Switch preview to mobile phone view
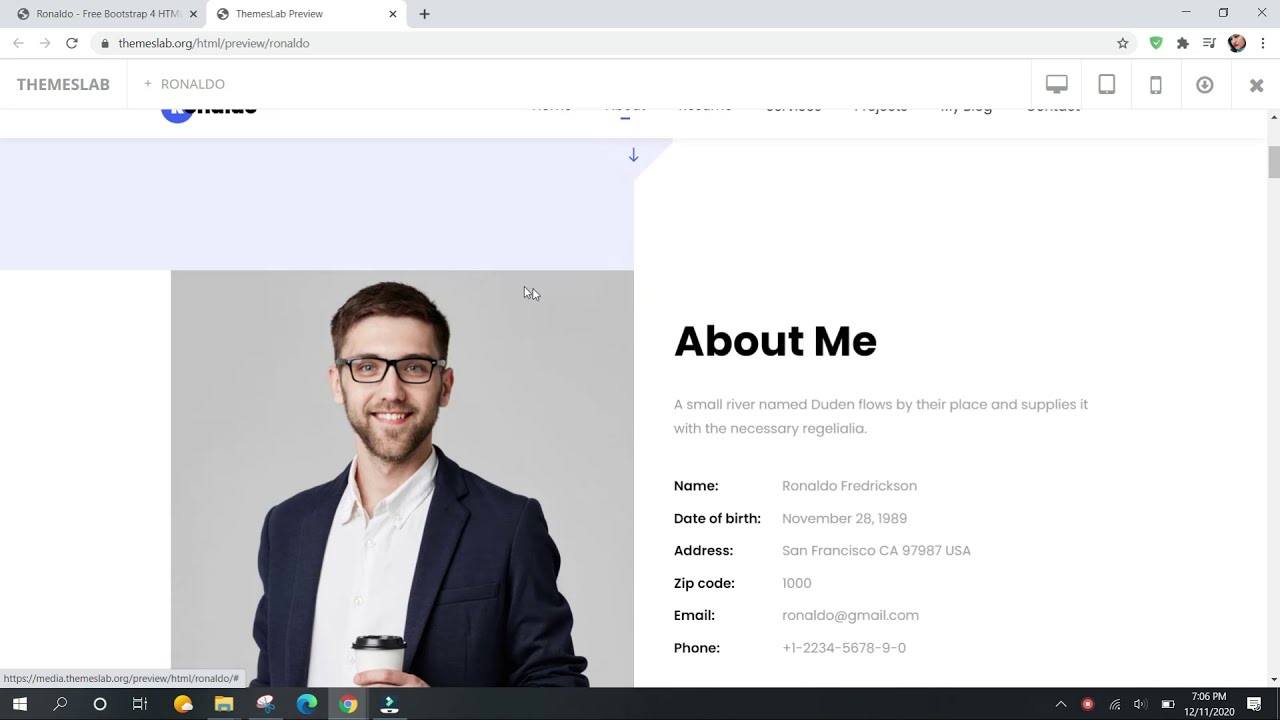 tap(1156, 85)
